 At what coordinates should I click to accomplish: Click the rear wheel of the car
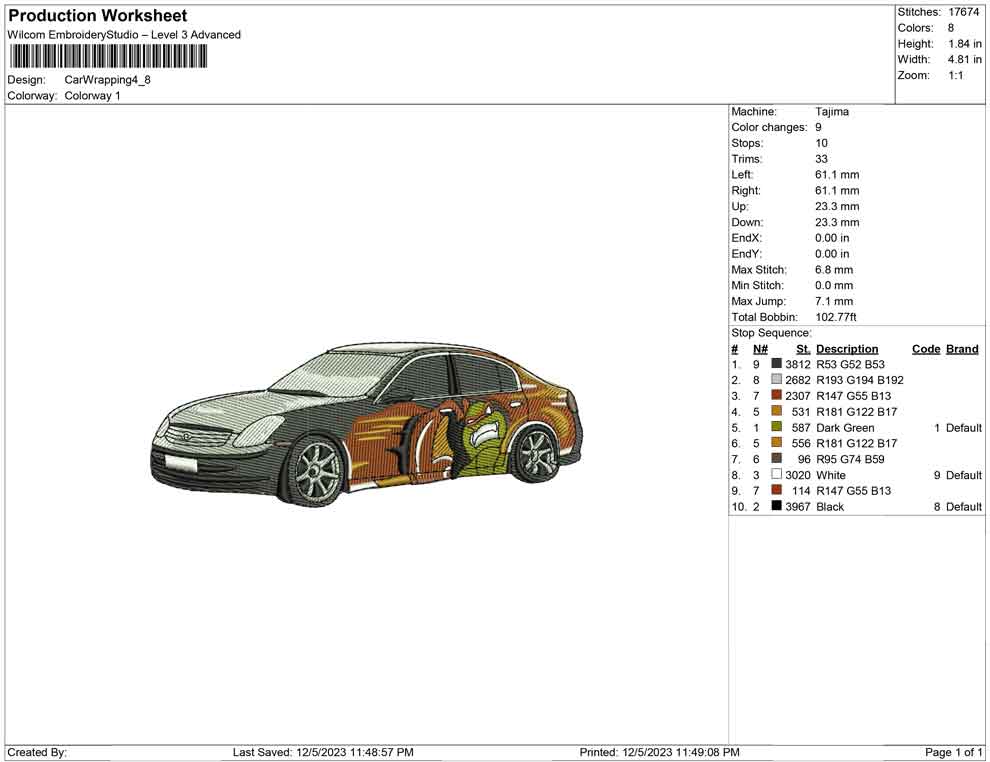(535, 451)
